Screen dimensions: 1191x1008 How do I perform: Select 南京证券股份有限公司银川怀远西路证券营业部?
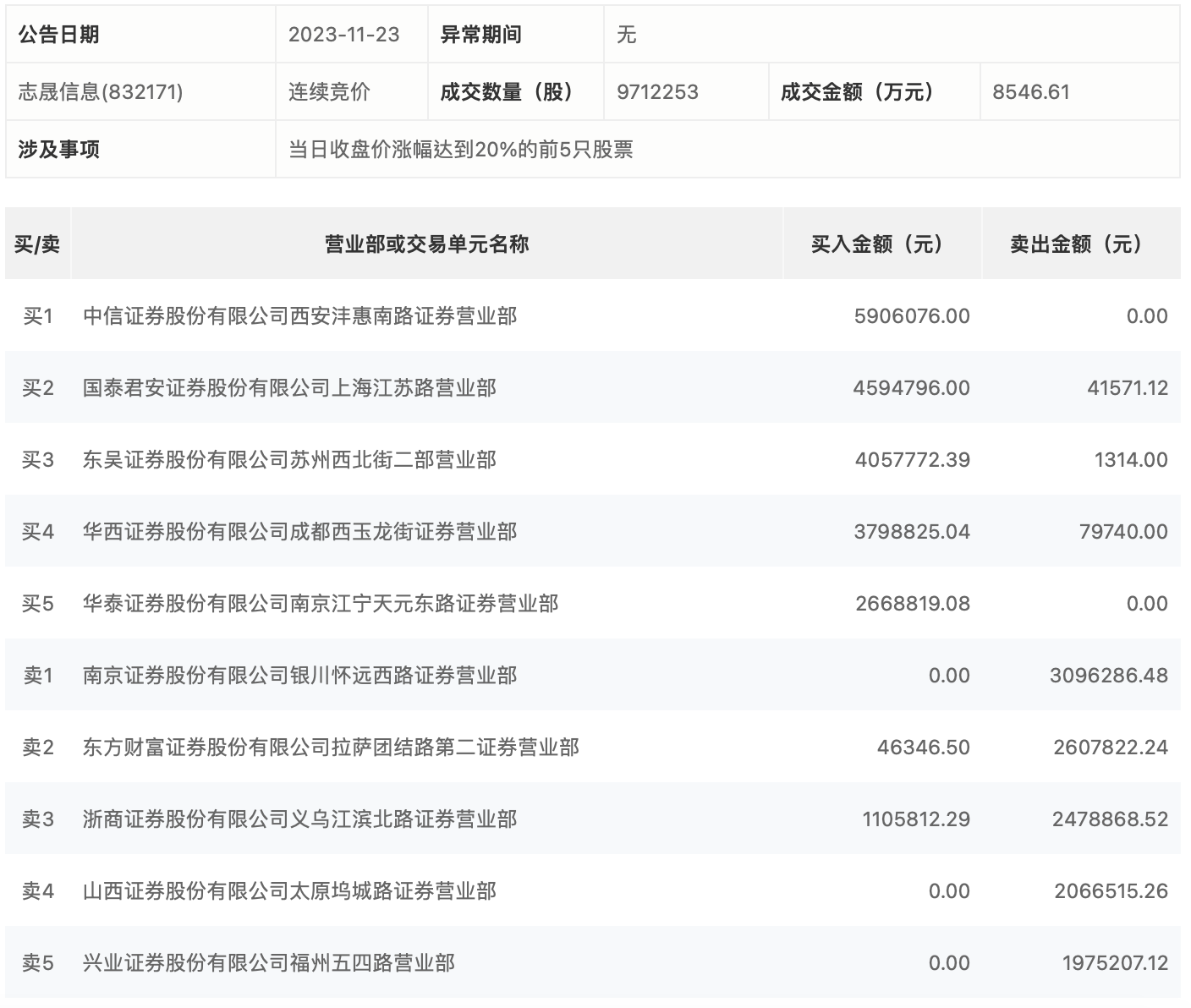pos(300,676)
